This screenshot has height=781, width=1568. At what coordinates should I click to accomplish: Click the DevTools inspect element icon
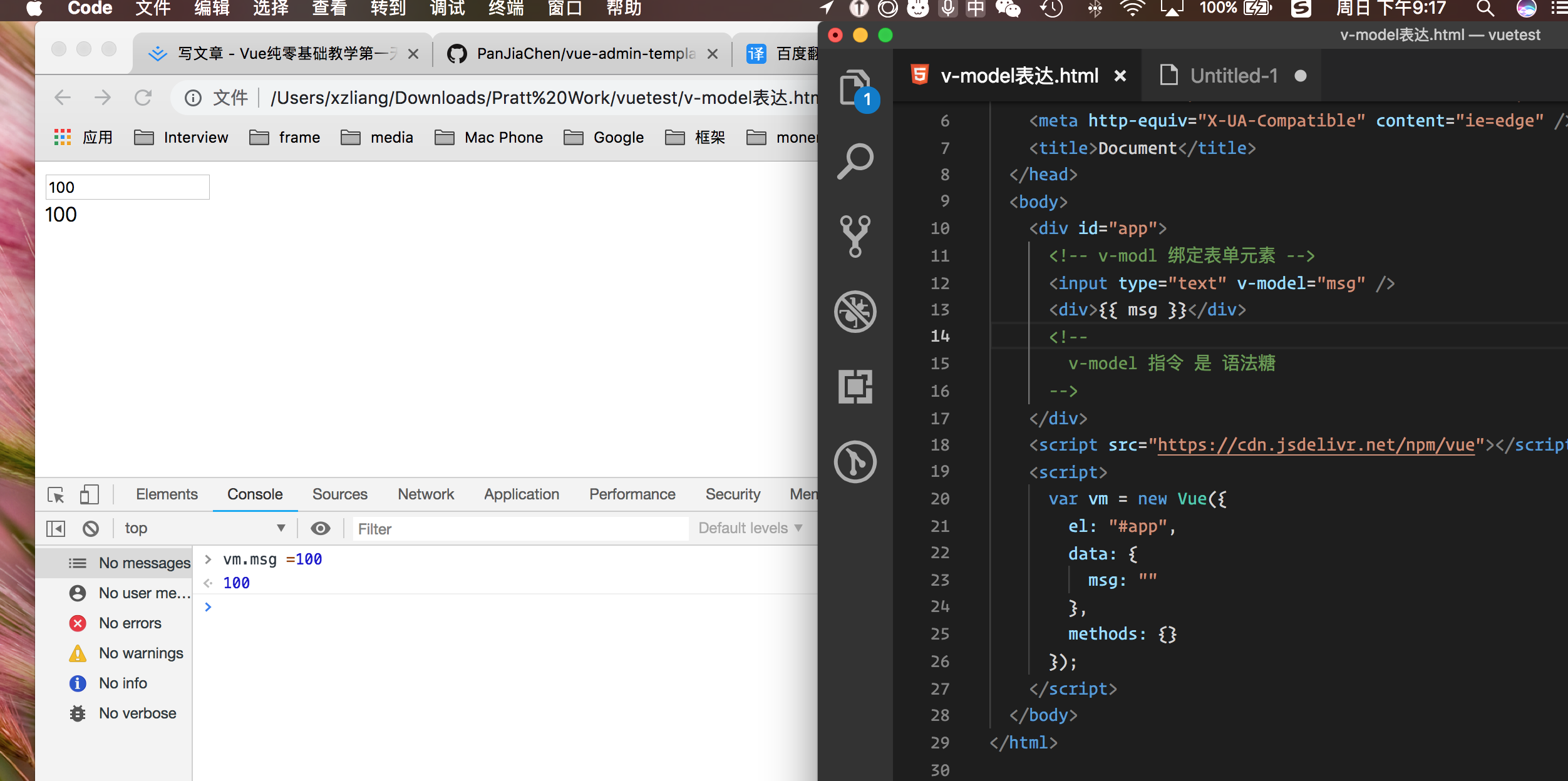[56, 495]
